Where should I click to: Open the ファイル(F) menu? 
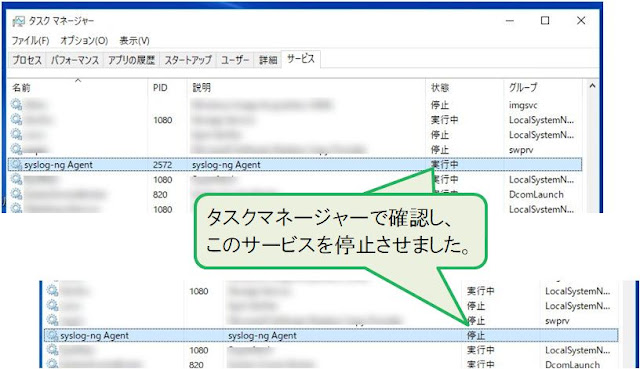pos(31,41)
